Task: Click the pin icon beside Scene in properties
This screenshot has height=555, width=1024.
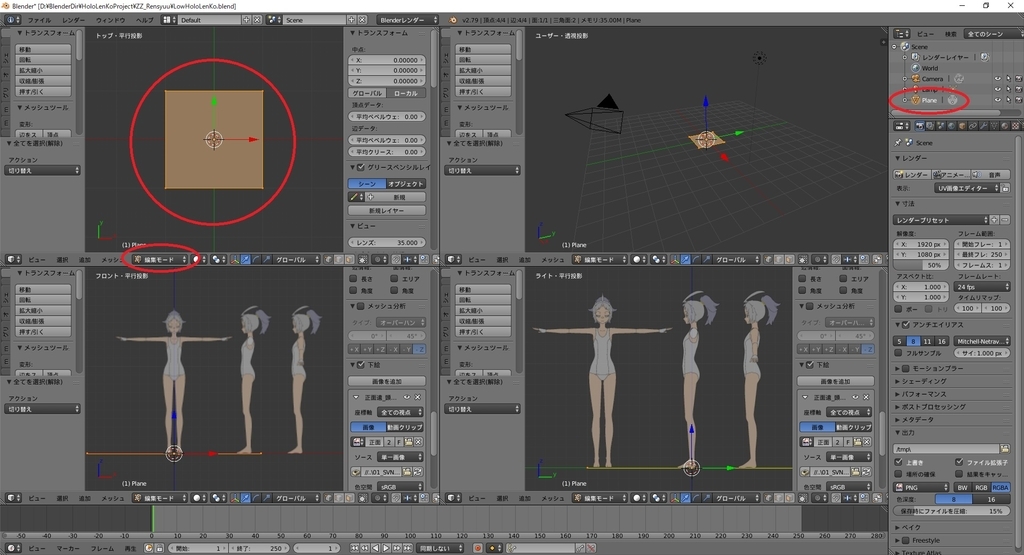Action: (x=897, y=142)
